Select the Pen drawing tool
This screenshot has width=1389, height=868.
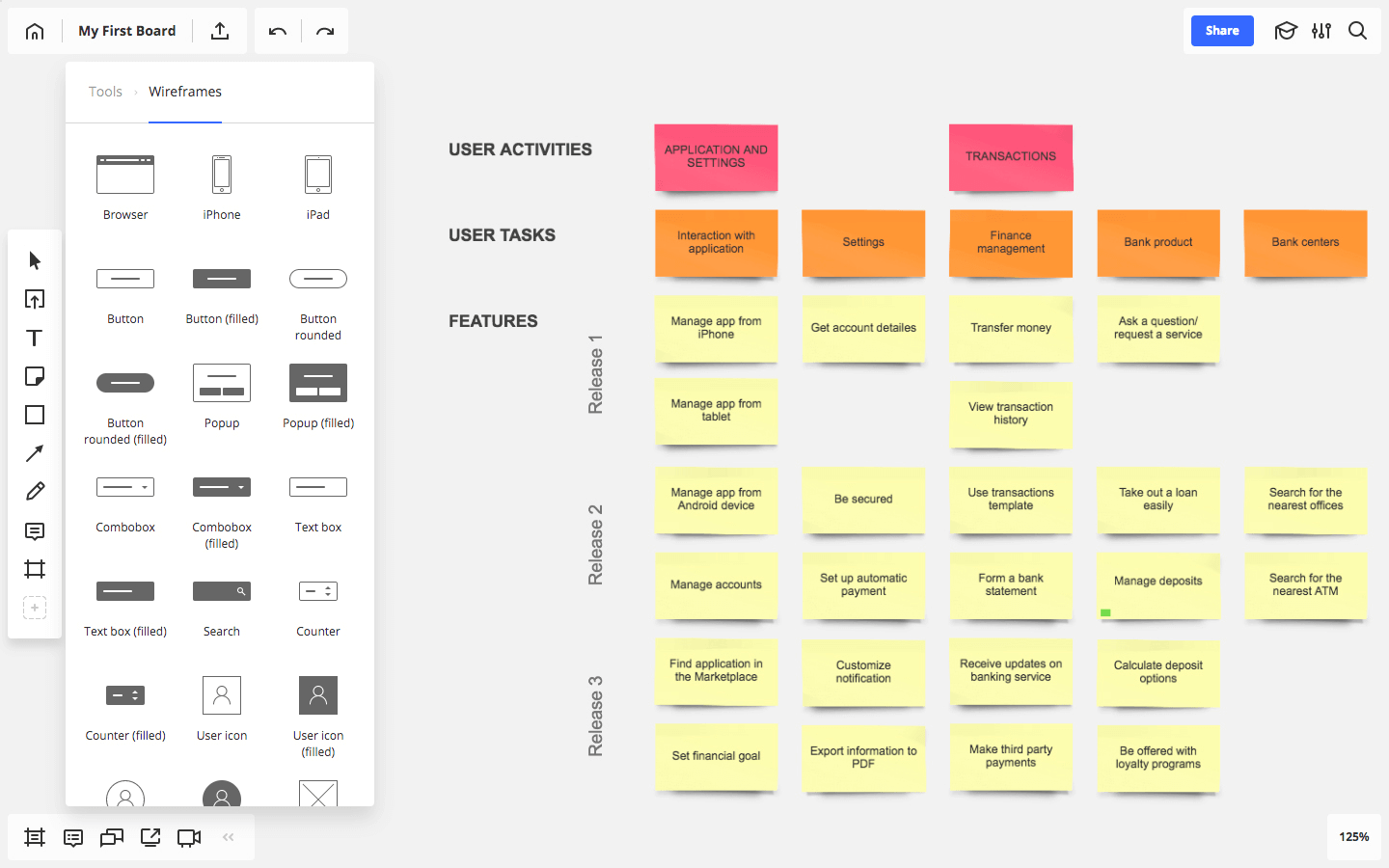[35, 492]
